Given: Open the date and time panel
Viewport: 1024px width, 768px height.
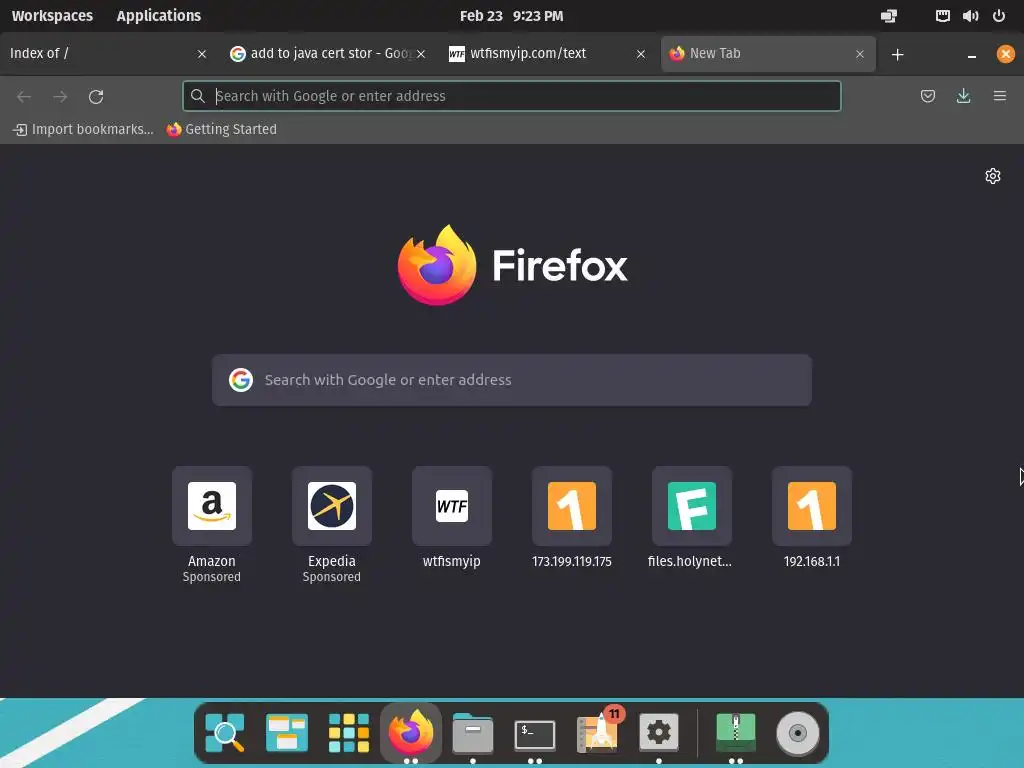Looking at the screenshot, I should 511,16.
